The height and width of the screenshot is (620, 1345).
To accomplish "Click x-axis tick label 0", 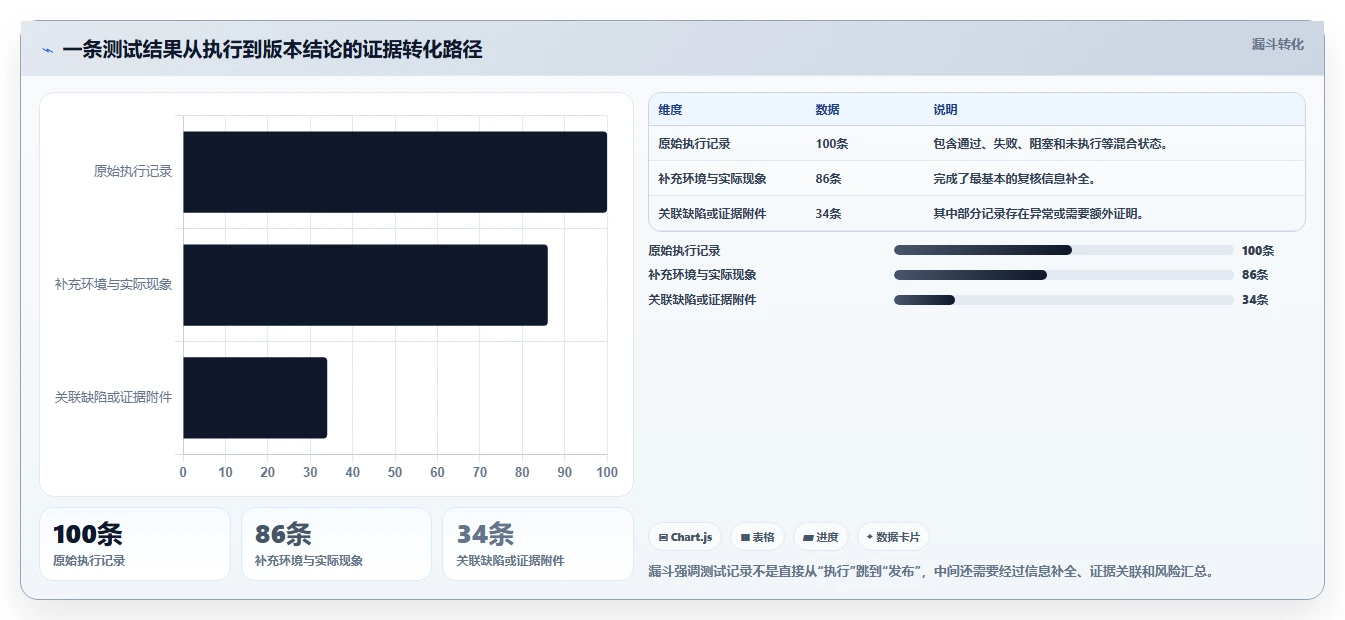I will tap(183, 472).
